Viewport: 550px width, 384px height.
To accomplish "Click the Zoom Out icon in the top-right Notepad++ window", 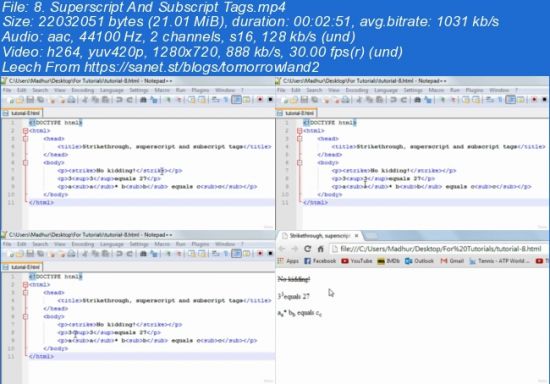I will pos(453,100).
